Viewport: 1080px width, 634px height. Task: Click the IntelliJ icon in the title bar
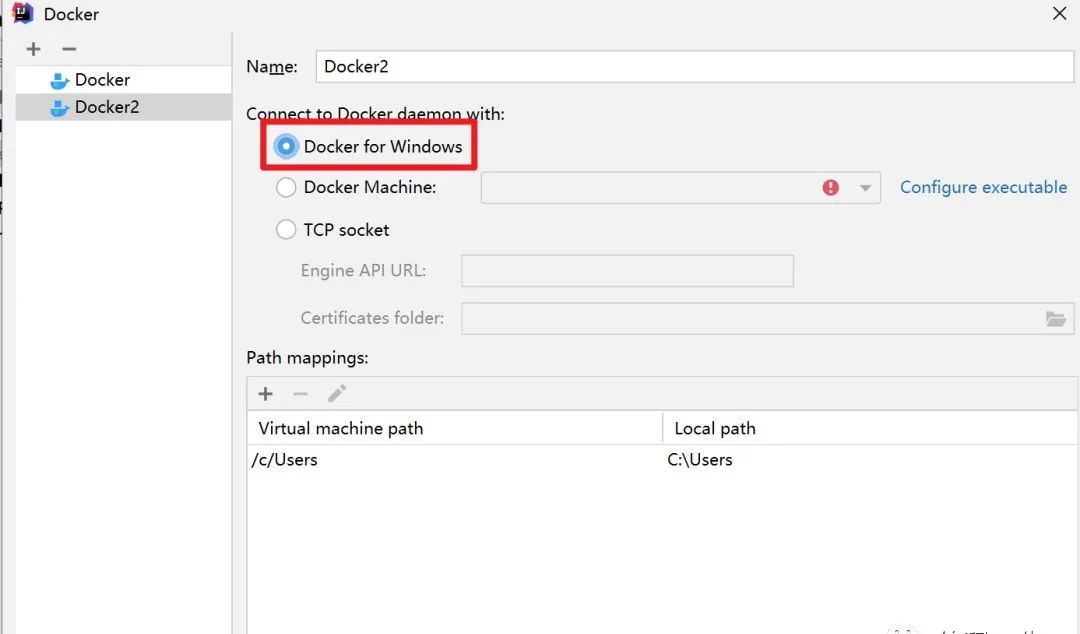click(23, 13)
